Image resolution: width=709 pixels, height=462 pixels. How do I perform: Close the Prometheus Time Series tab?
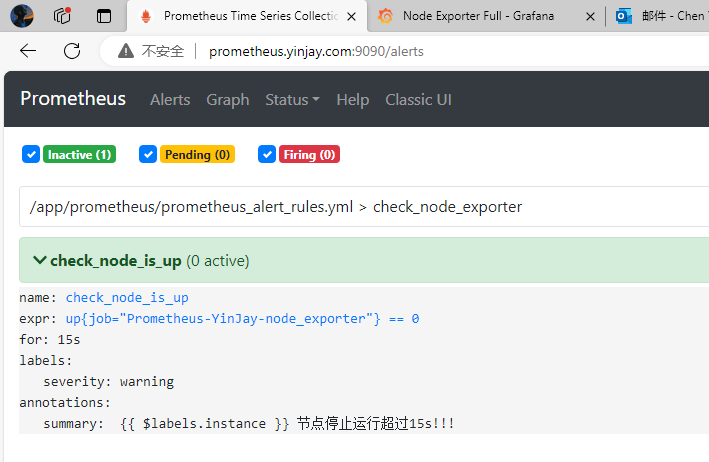[351, 16]
